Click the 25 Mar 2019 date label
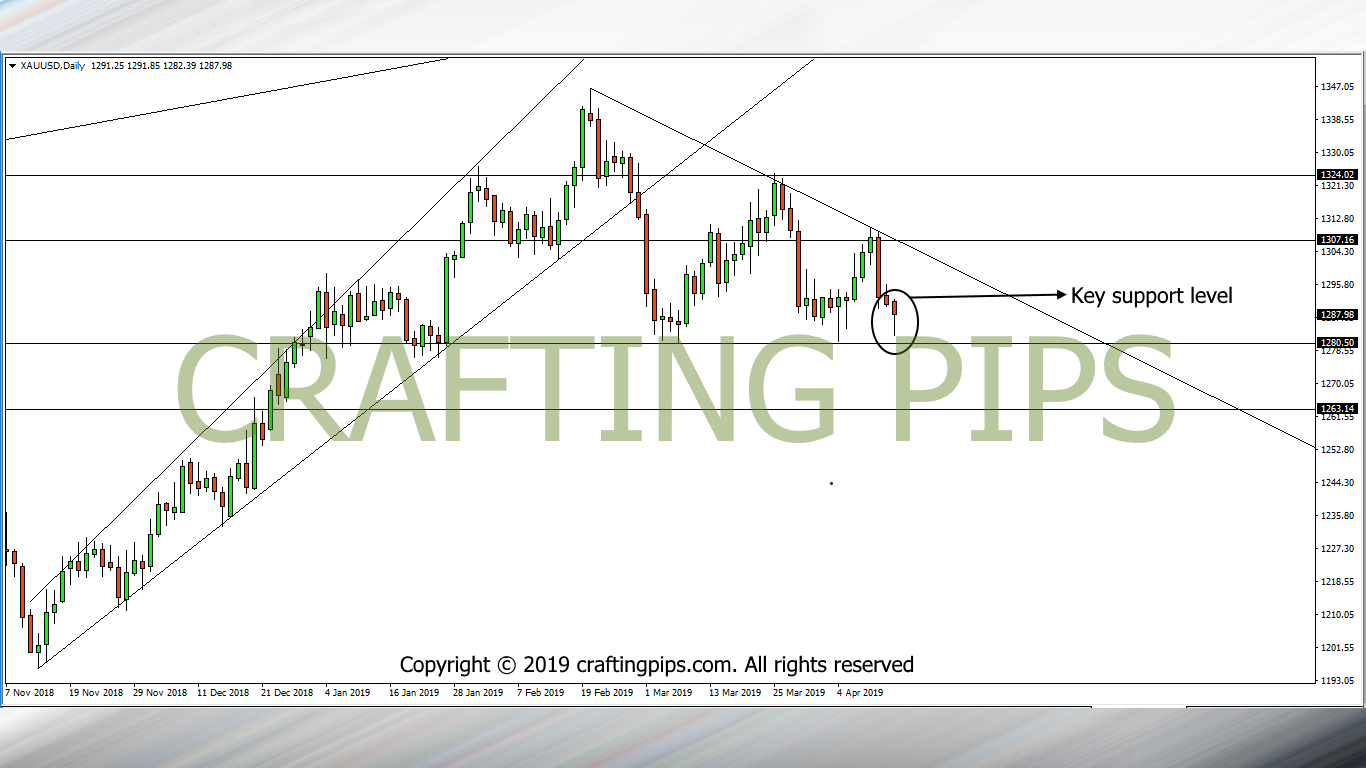 [799, 692]
